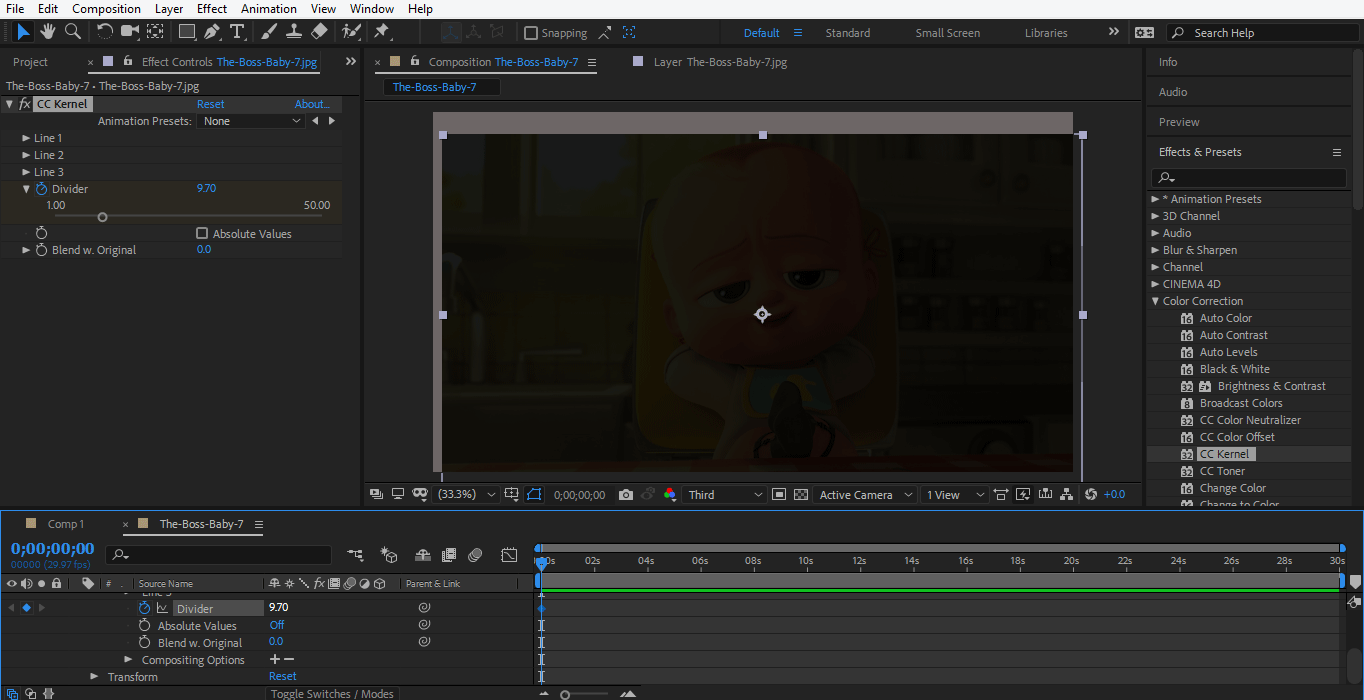Select the Zoom tool in toolbar
The width and height of the screenshot is (1364, 700).
click(72, 31)
